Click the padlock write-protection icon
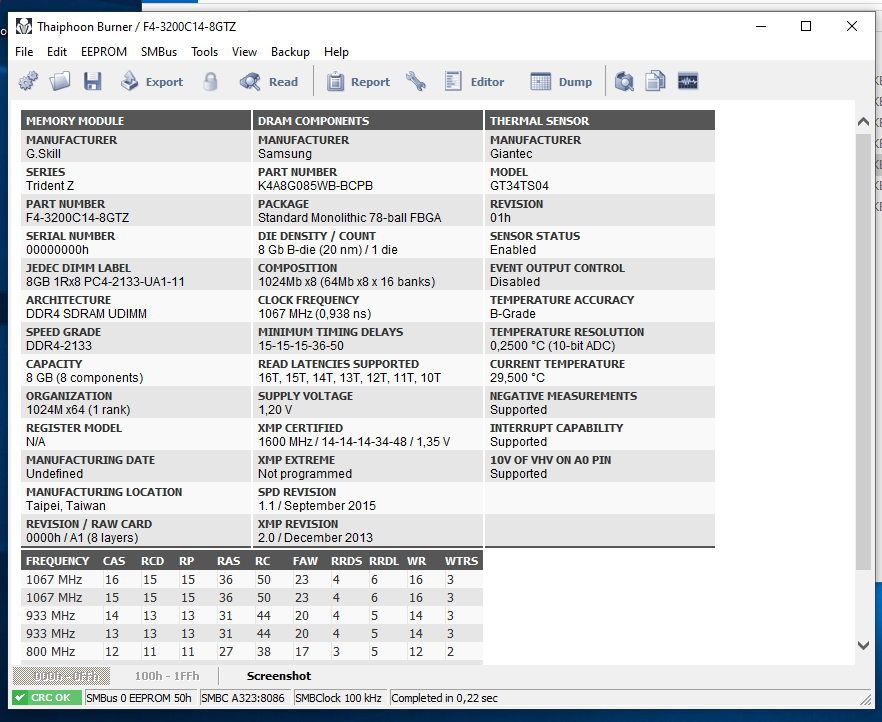Screen dimensions: 882x722 [x=210, y=82]
